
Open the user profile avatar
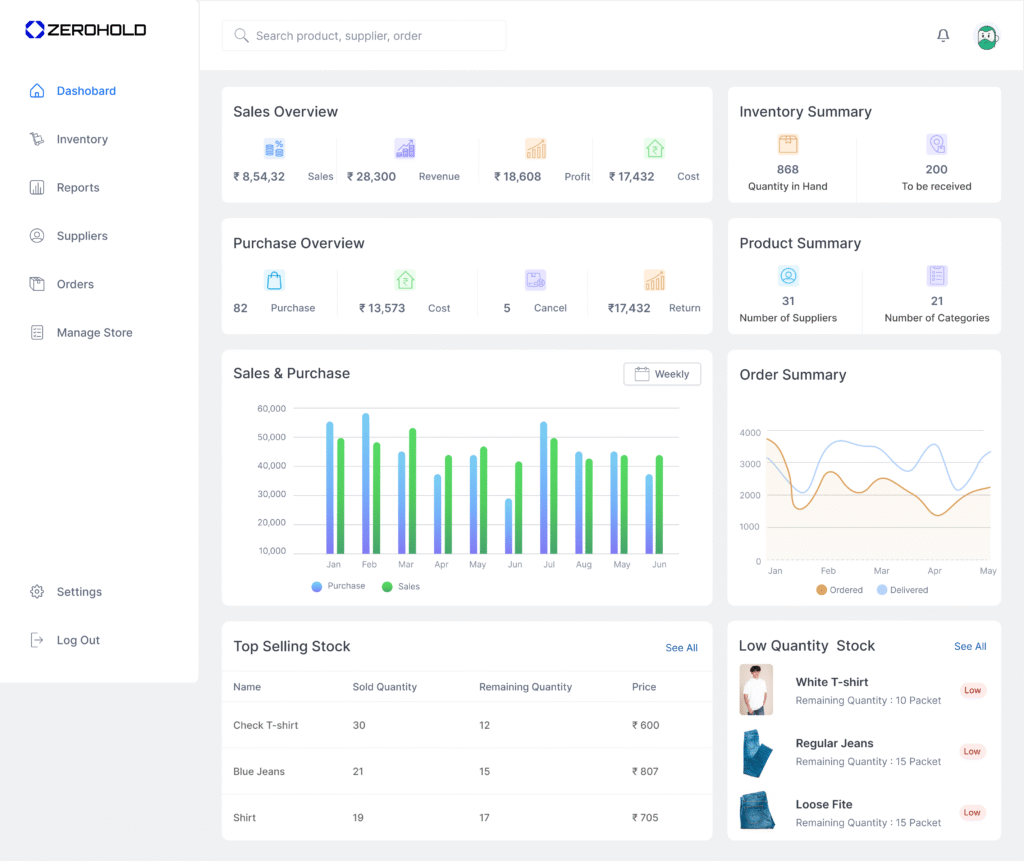(x=987, y=37)
